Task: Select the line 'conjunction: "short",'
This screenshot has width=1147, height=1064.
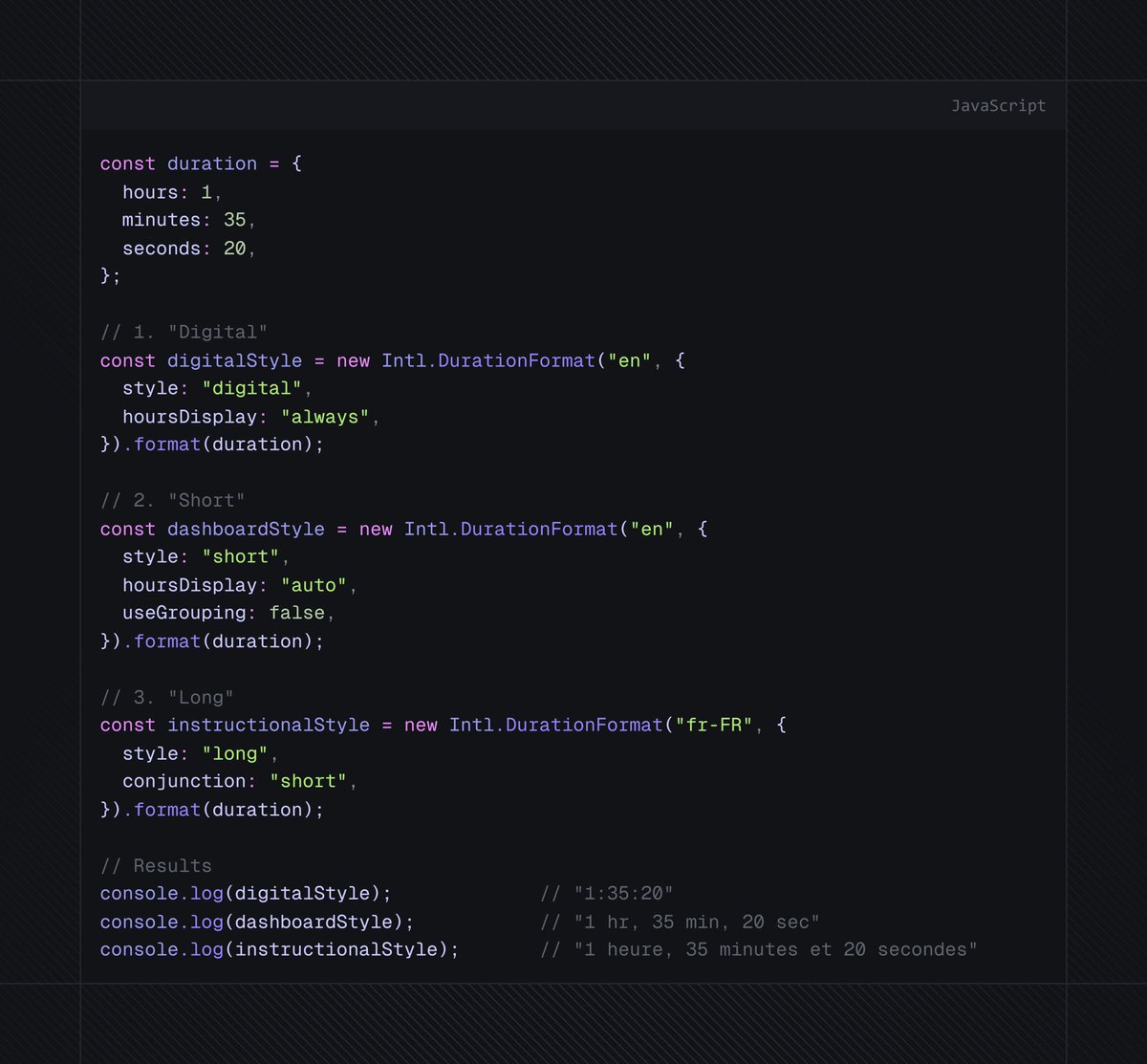Action: click(x=240, y=781)
